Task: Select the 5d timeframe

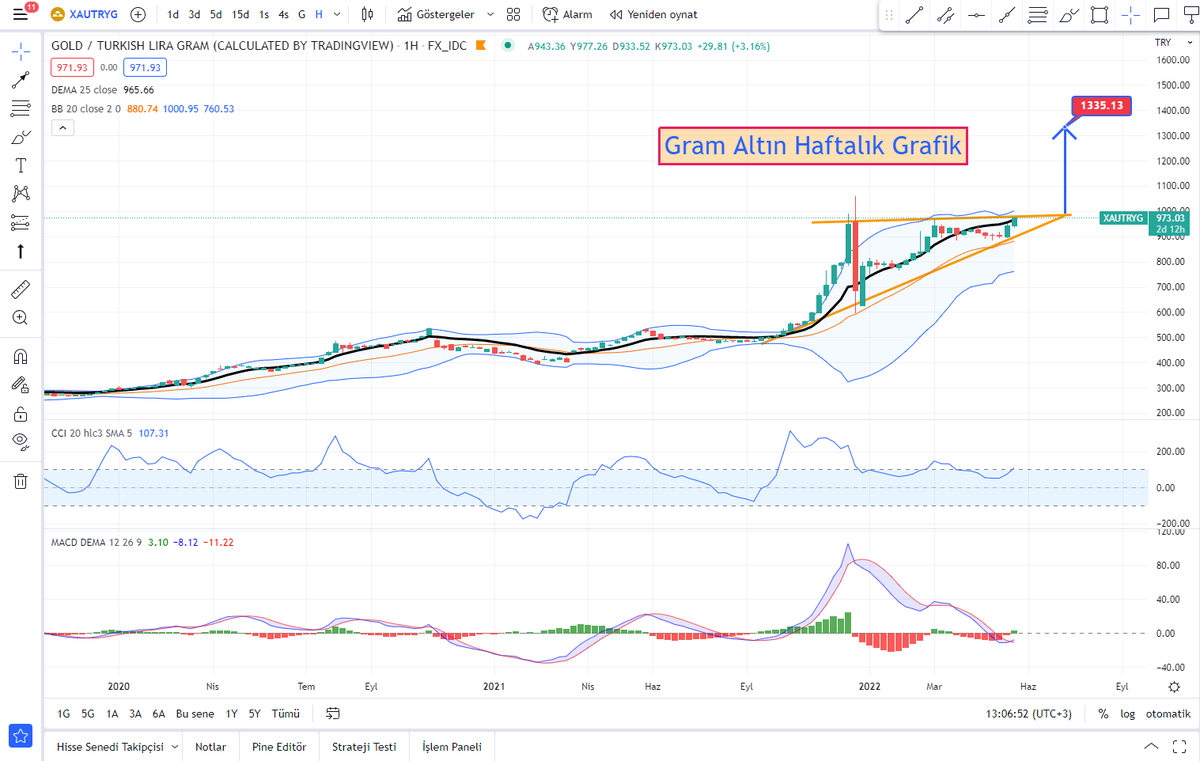Action: (x=216, y=15)
